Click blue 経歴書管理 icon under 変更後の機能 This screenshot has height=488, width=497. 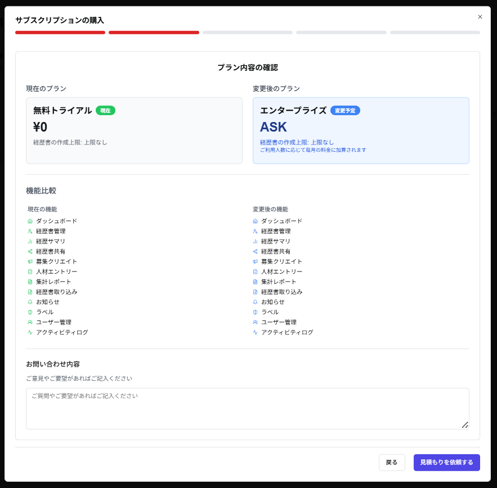255,231
